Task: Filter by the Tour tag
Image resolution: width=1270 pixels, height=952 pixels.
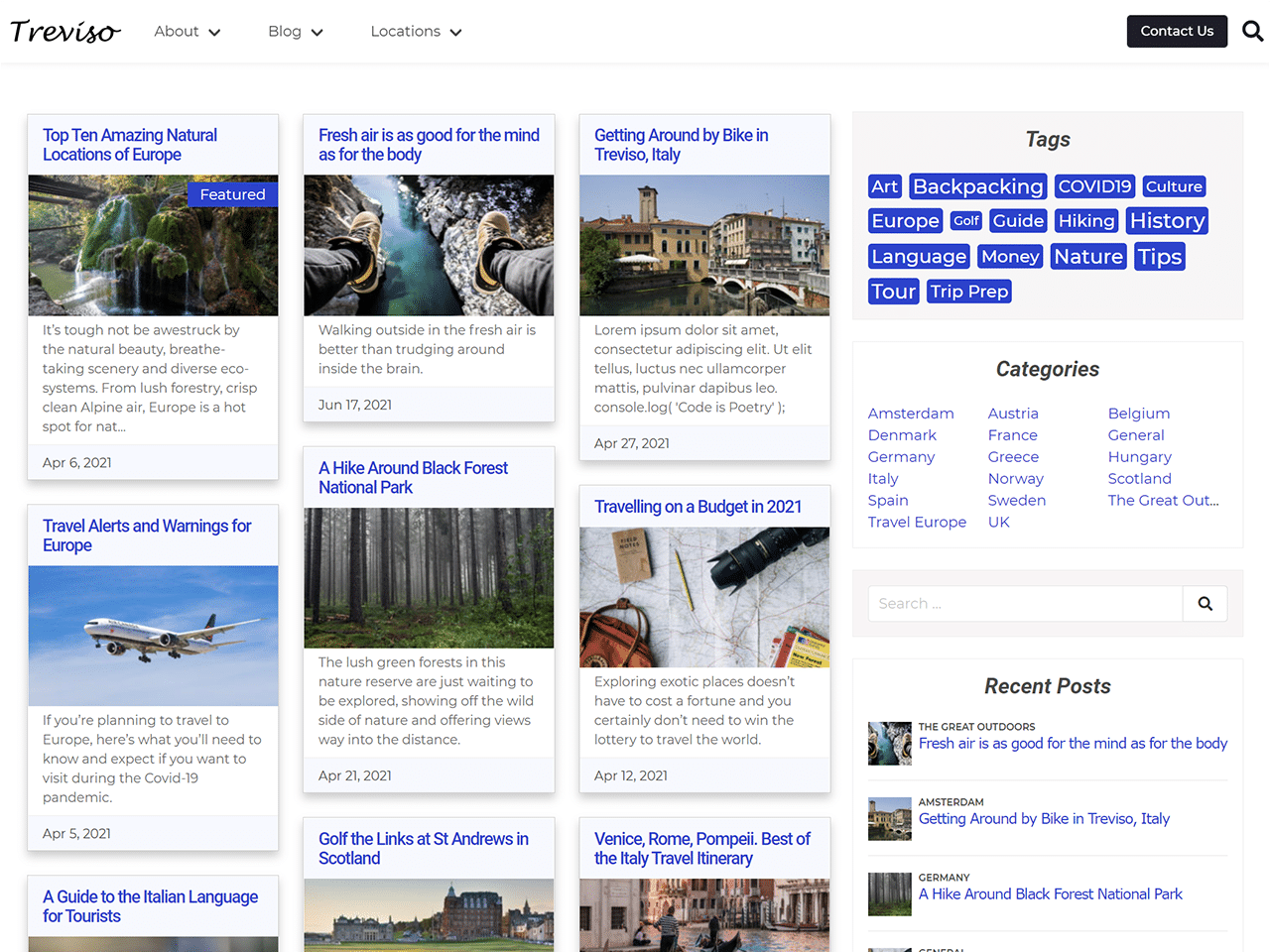Action: click(893, 292)
